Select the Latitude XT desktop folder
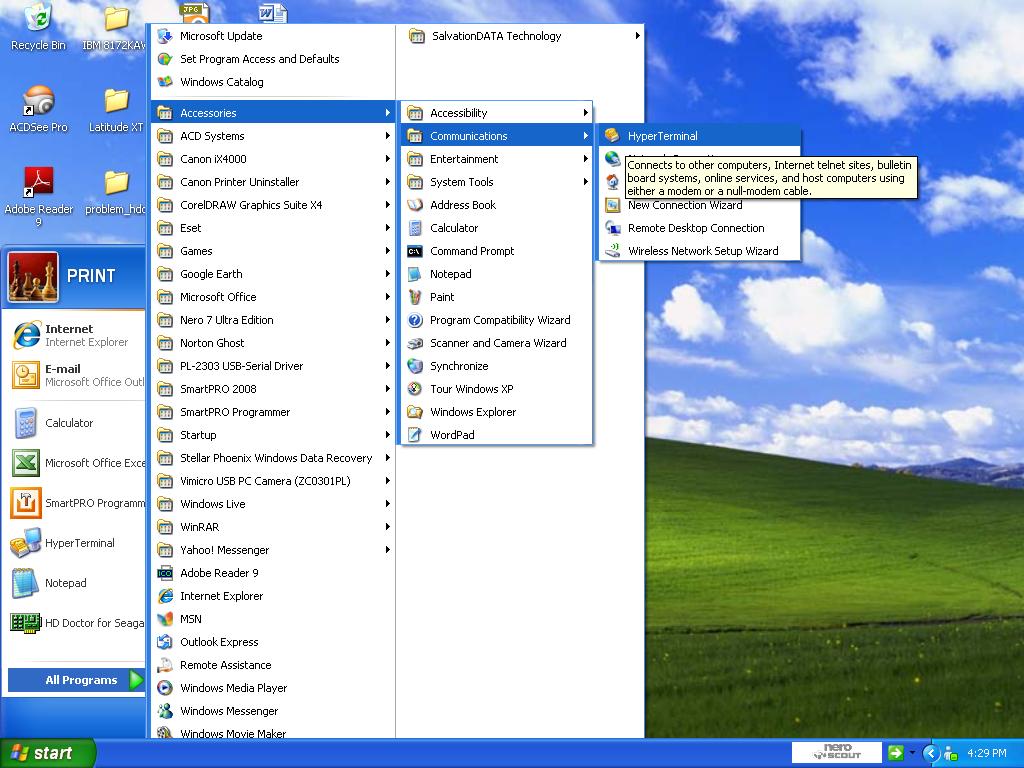The height and width of the screenshot is (768, 1024). click(x=116, y=110)
